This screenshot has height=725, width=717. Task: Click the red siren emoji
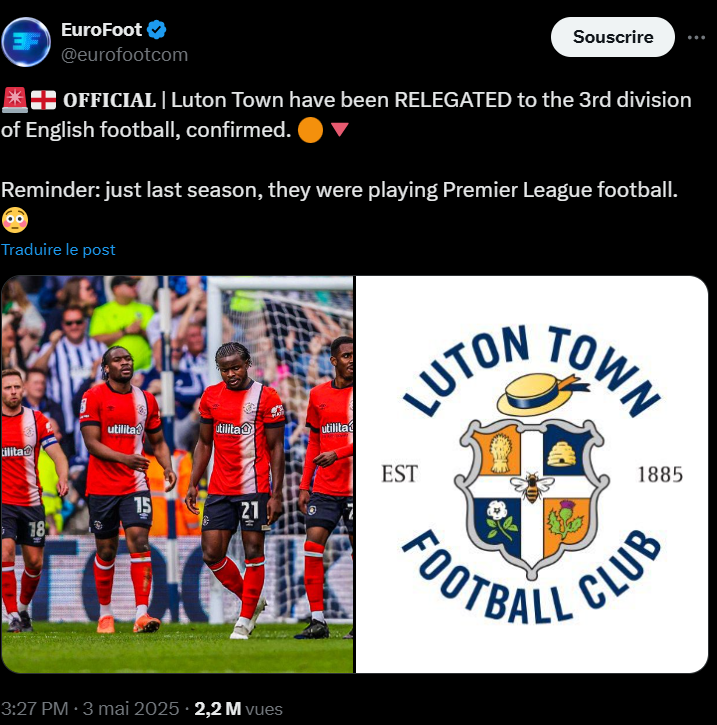[15, 100]
